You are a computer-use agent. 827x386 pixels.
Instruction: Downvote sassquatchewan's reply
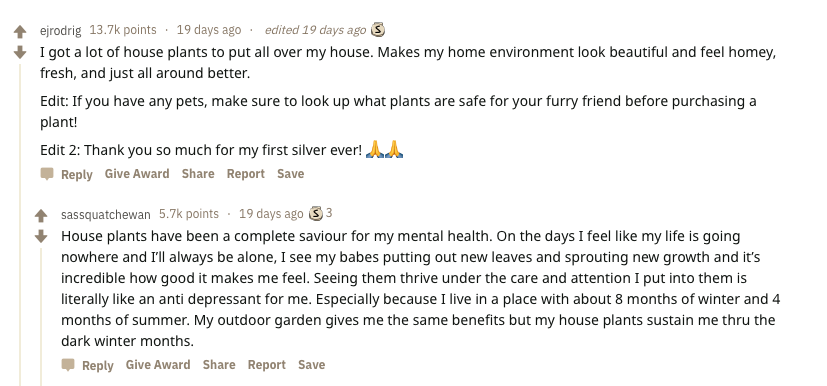41,236
